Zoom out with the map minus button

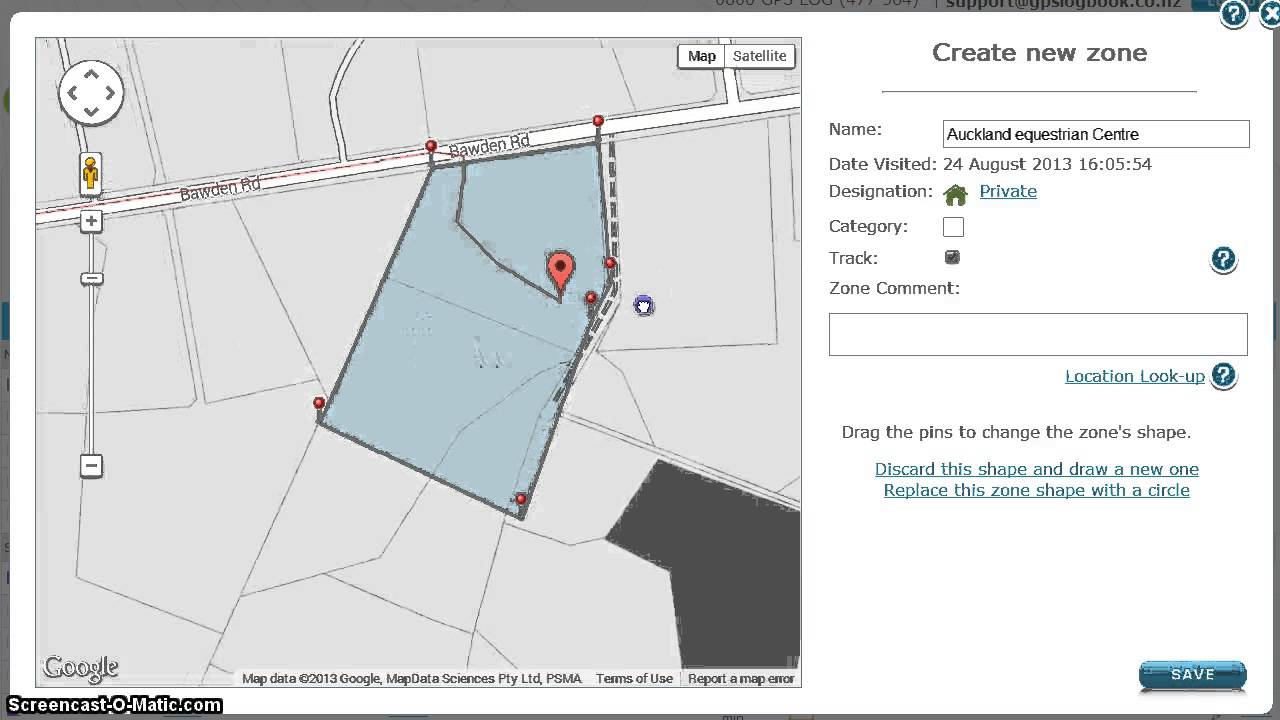(x=91, y=465)
